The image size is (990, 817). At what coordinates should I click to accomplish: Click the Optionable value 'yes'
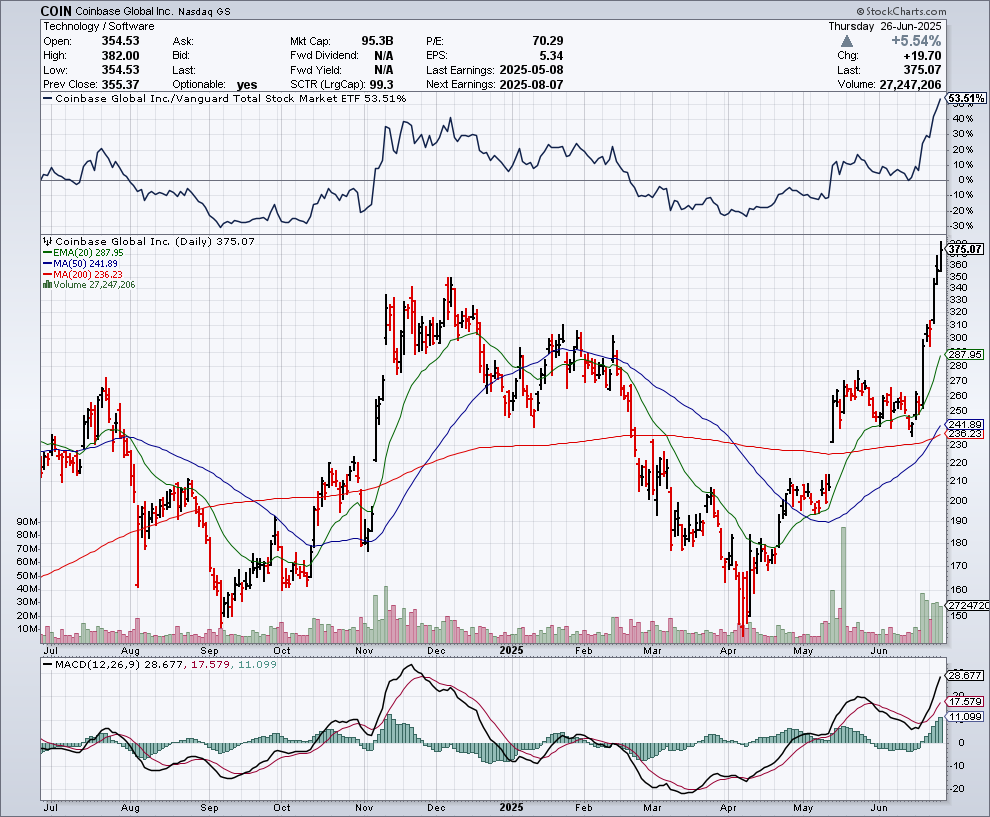[247, 85]
